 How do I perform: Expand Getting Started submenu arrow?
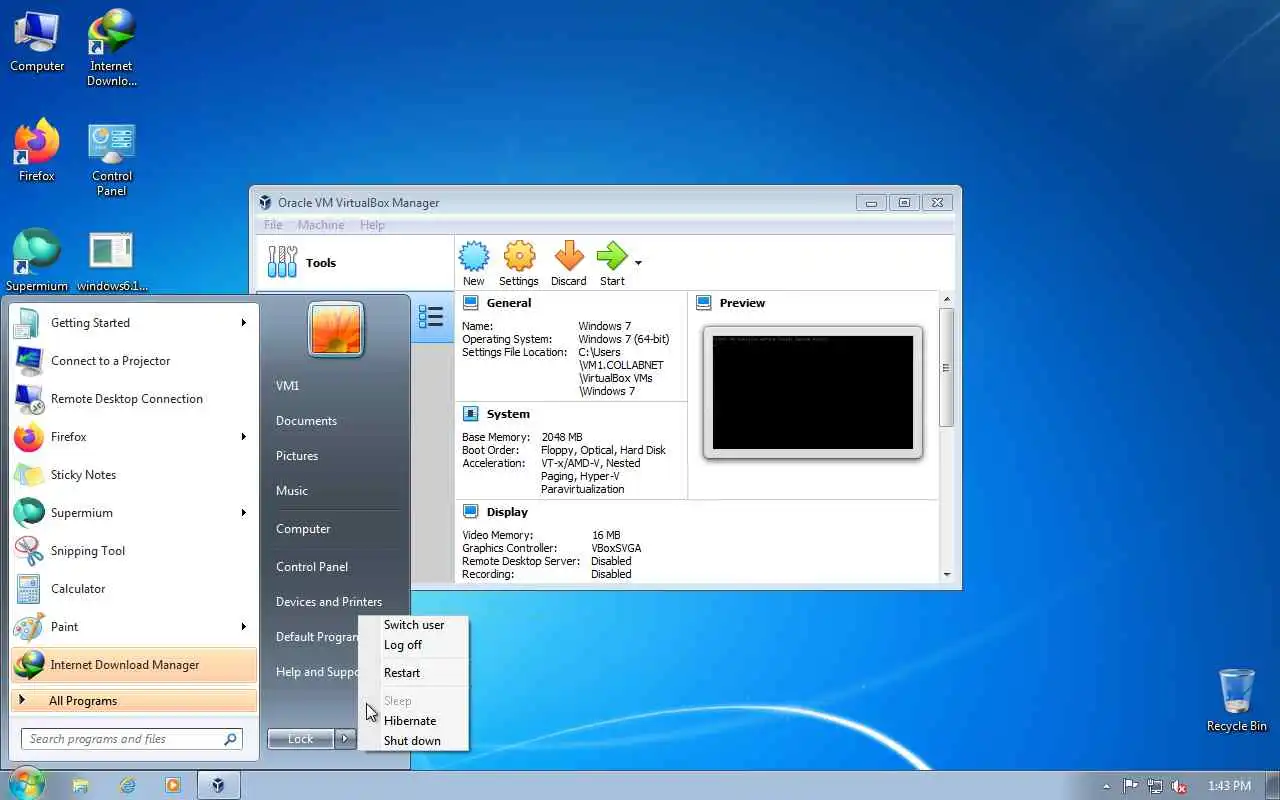tap(243, 322)
